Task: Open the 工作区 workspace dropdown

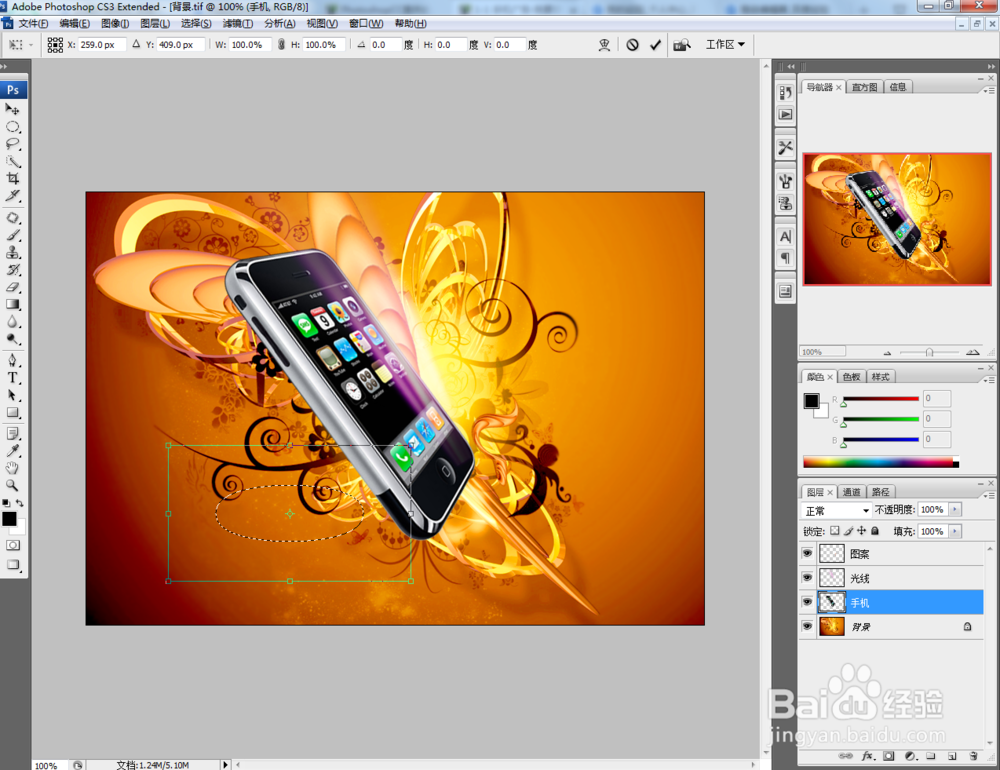Action: coord(725,45)
